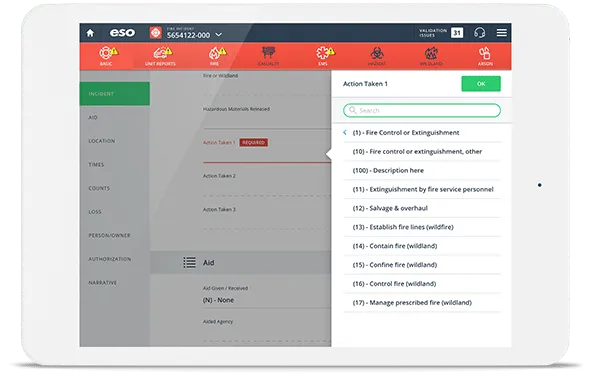
Task: Choose (14) - Contain fire (wildland)
Action: point(422,246)
